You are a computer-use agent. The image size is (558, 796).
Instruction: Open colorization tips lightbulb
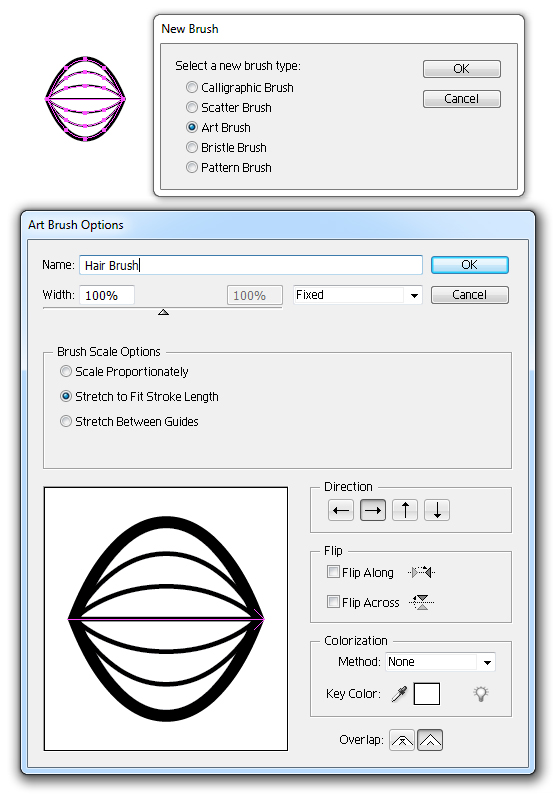(480, 693)
